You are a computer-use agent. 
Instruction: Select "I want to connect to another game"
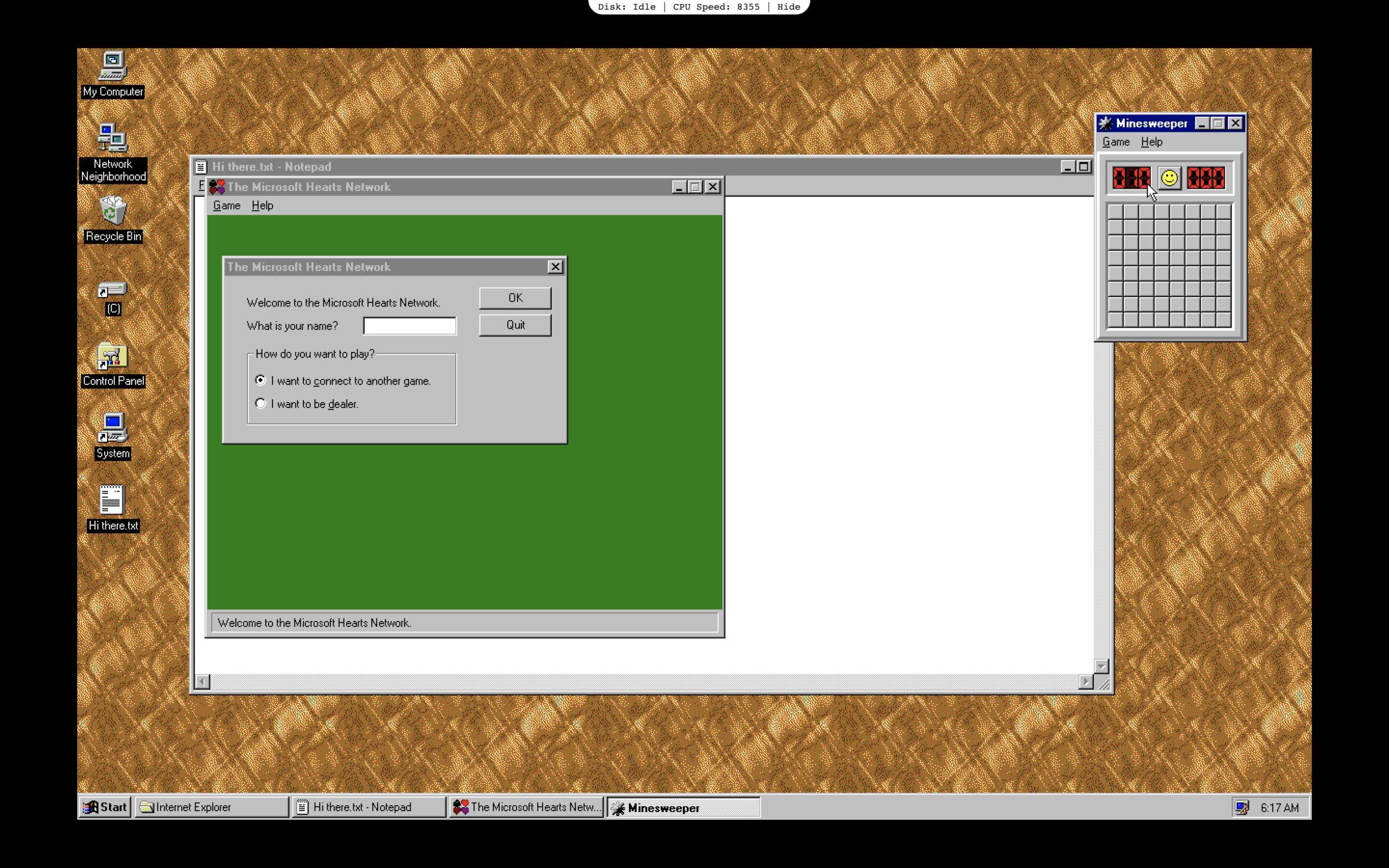(261, 380)
